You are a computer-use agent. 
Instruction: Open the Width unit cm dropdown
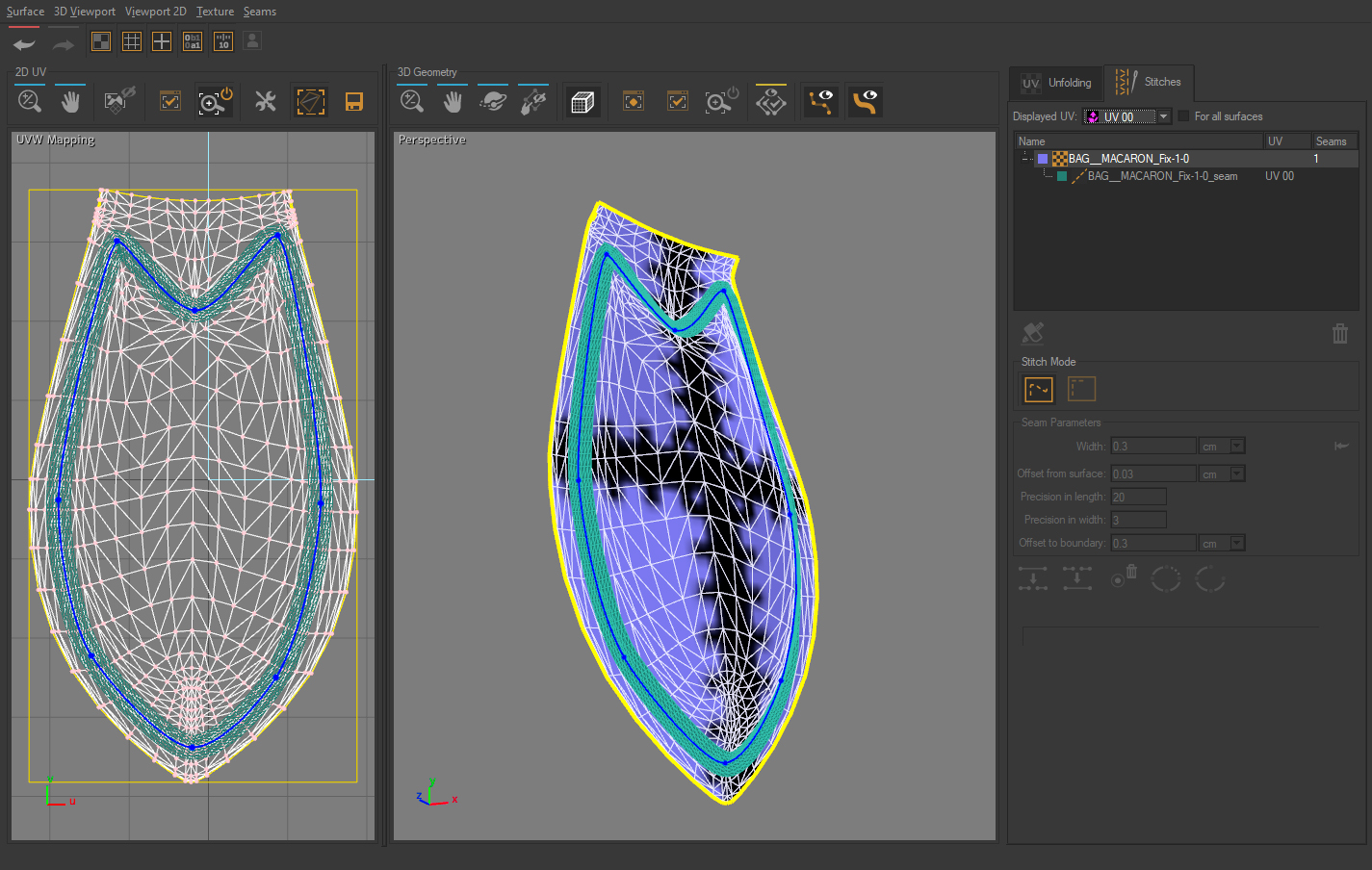pyautogui.click(x=1237, y=447)
